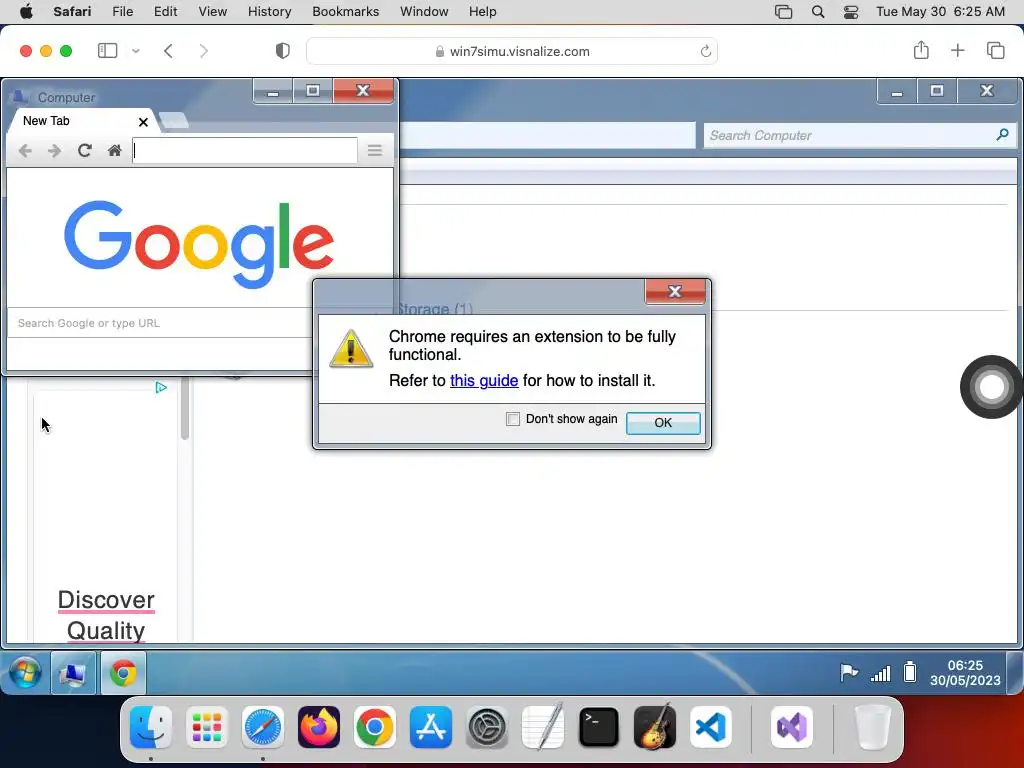Click the Search Computer magnifier icon

pyautogui.click(x=1002, y=135)
